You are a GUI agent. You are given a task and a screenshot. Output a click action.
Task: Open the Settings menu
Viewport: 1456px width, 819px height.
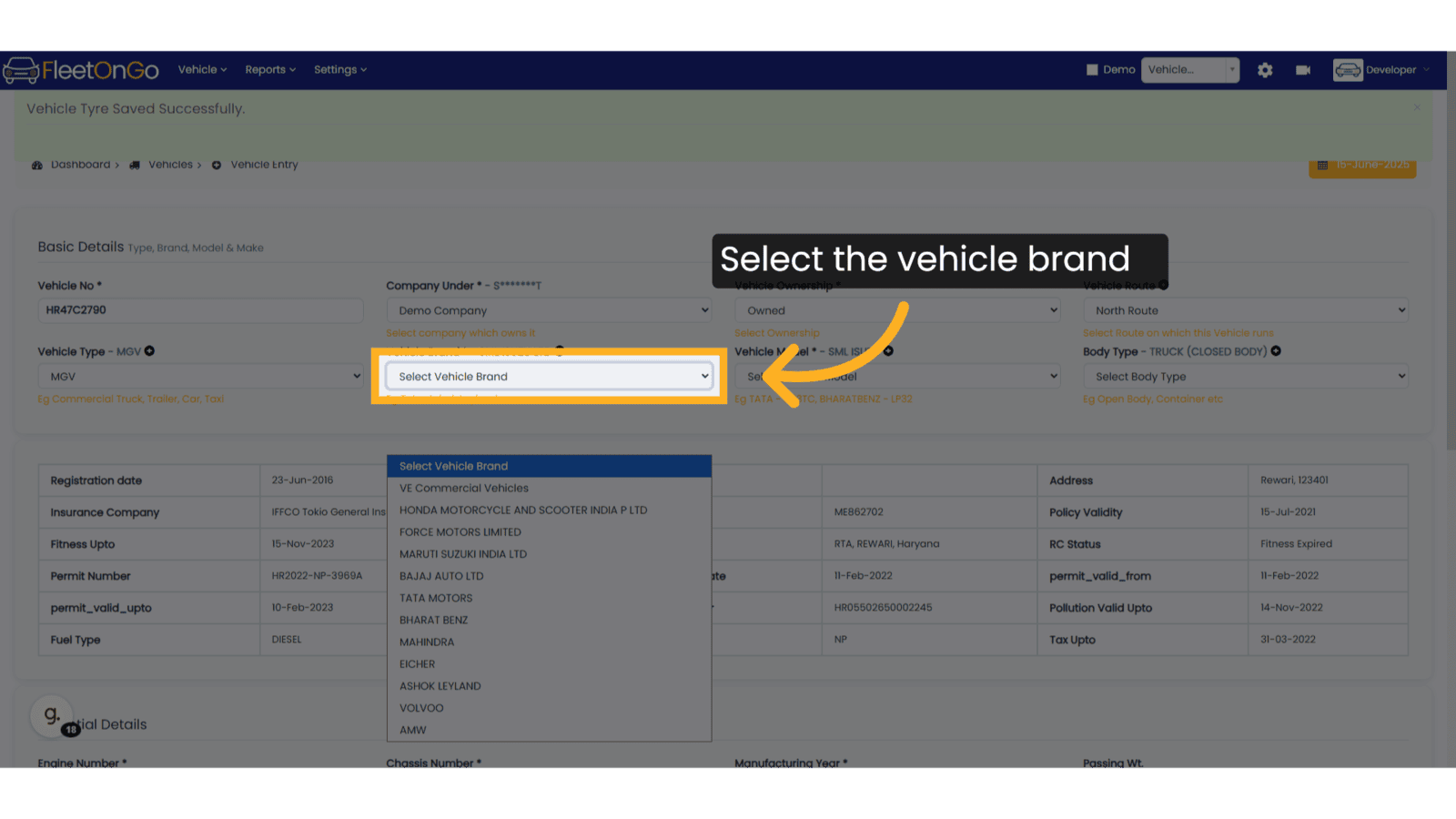coord(340,70)
